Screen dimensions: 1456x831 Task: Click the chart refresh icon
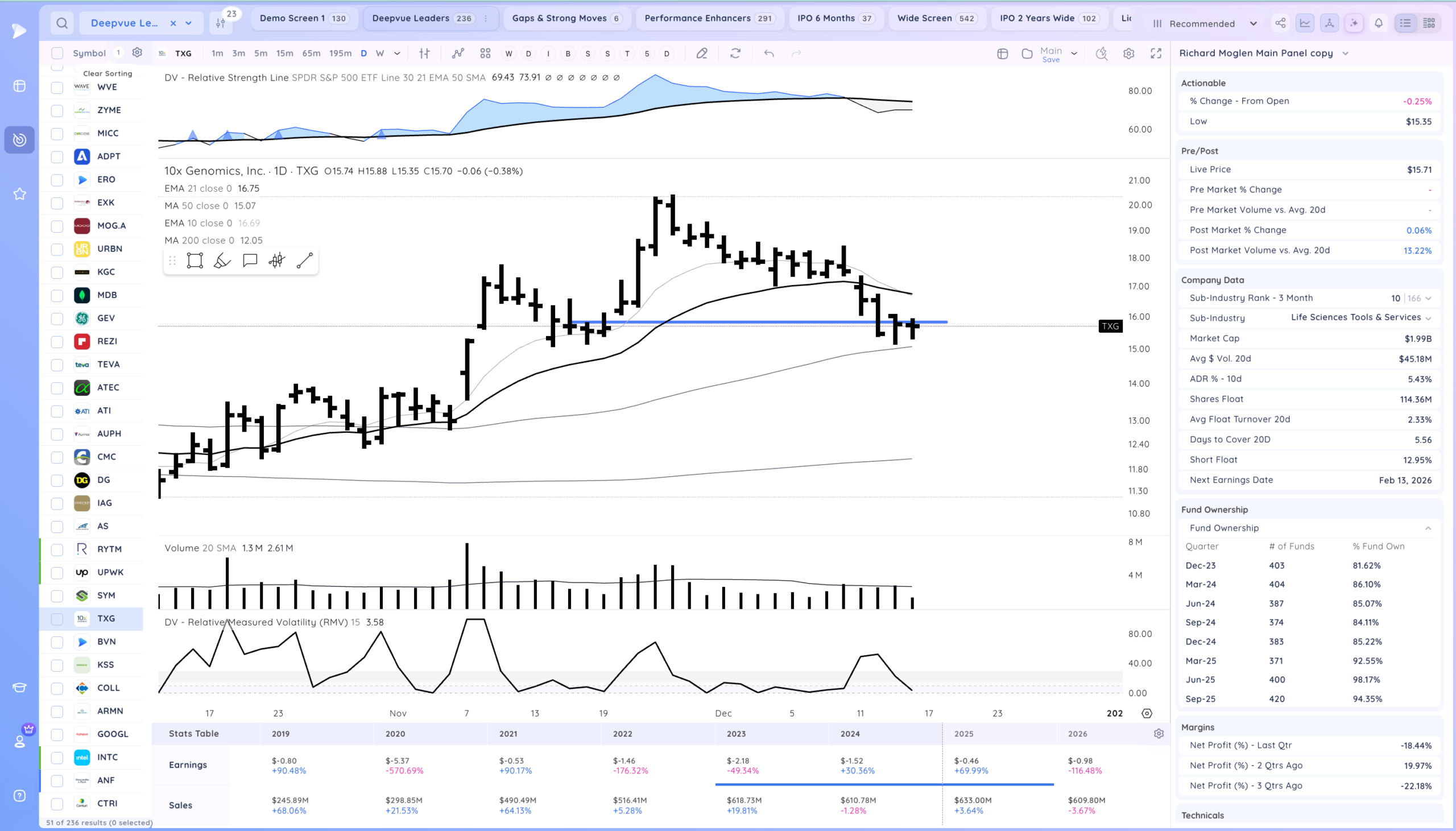pyautogui.click(x=735, y=53)
